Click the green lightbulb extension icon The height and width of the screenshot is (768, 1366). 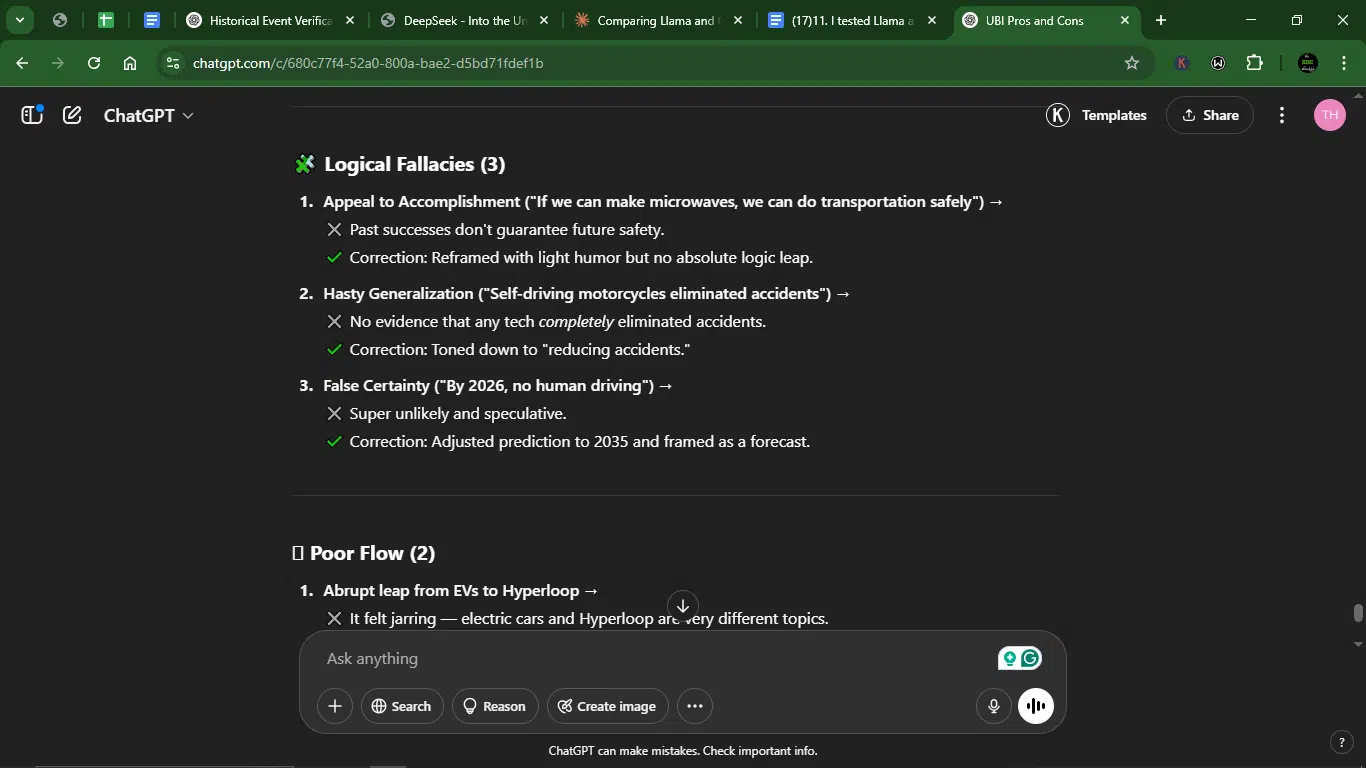[x=1009, y=658]
